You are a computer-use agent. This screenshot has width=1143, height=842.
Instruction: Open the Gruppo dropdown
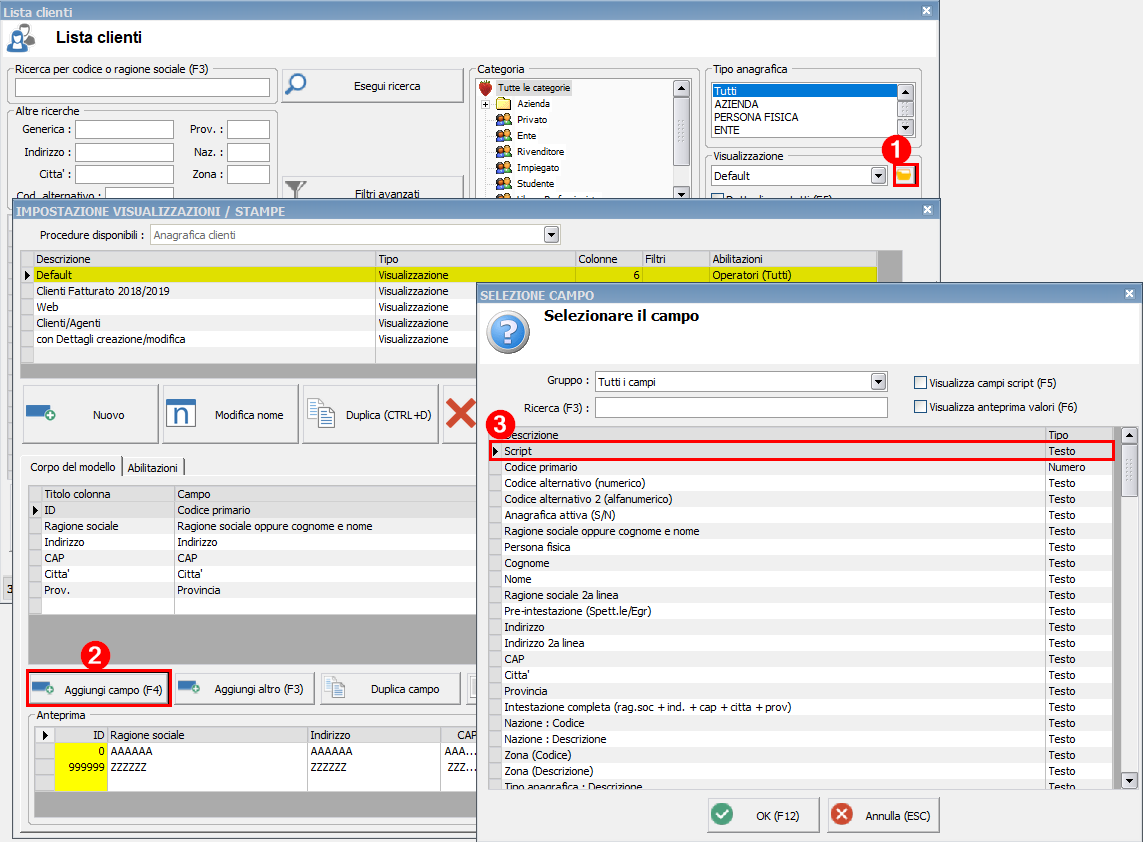click(x=878, y=382)
